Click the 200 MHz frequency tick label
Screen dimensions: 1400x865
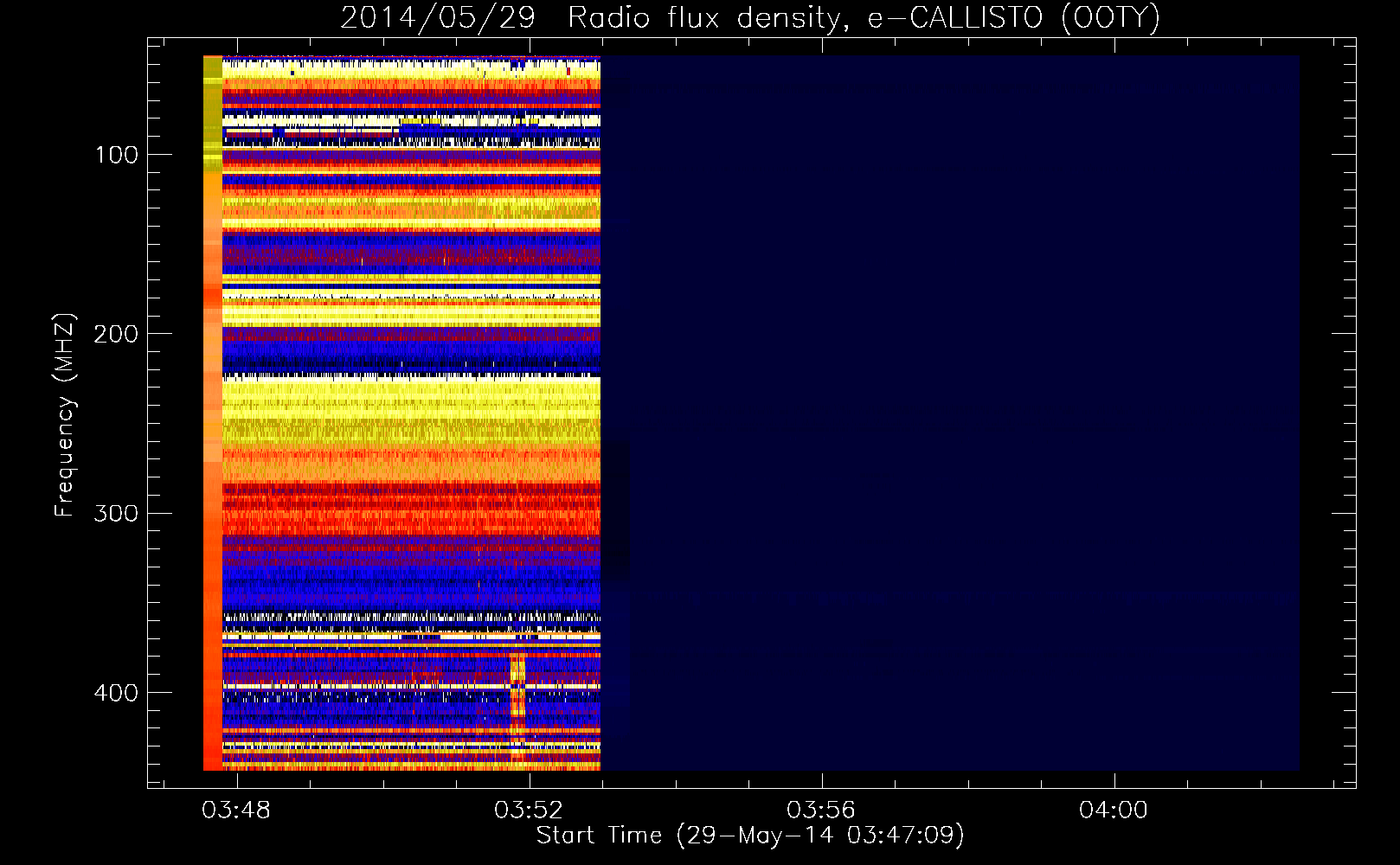[x=117, y=334]
